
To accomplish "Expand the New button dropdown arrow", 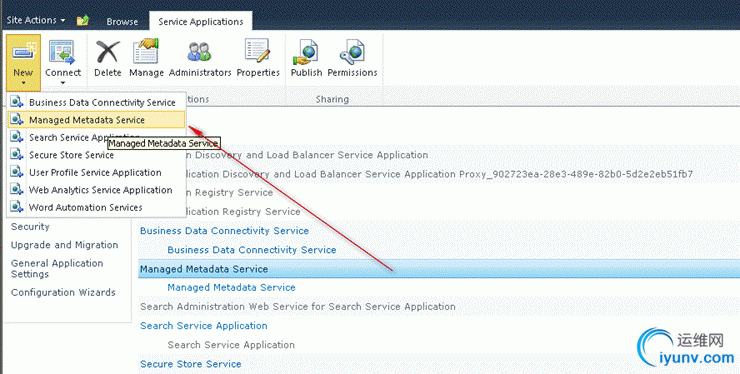I will click(23, 83).
